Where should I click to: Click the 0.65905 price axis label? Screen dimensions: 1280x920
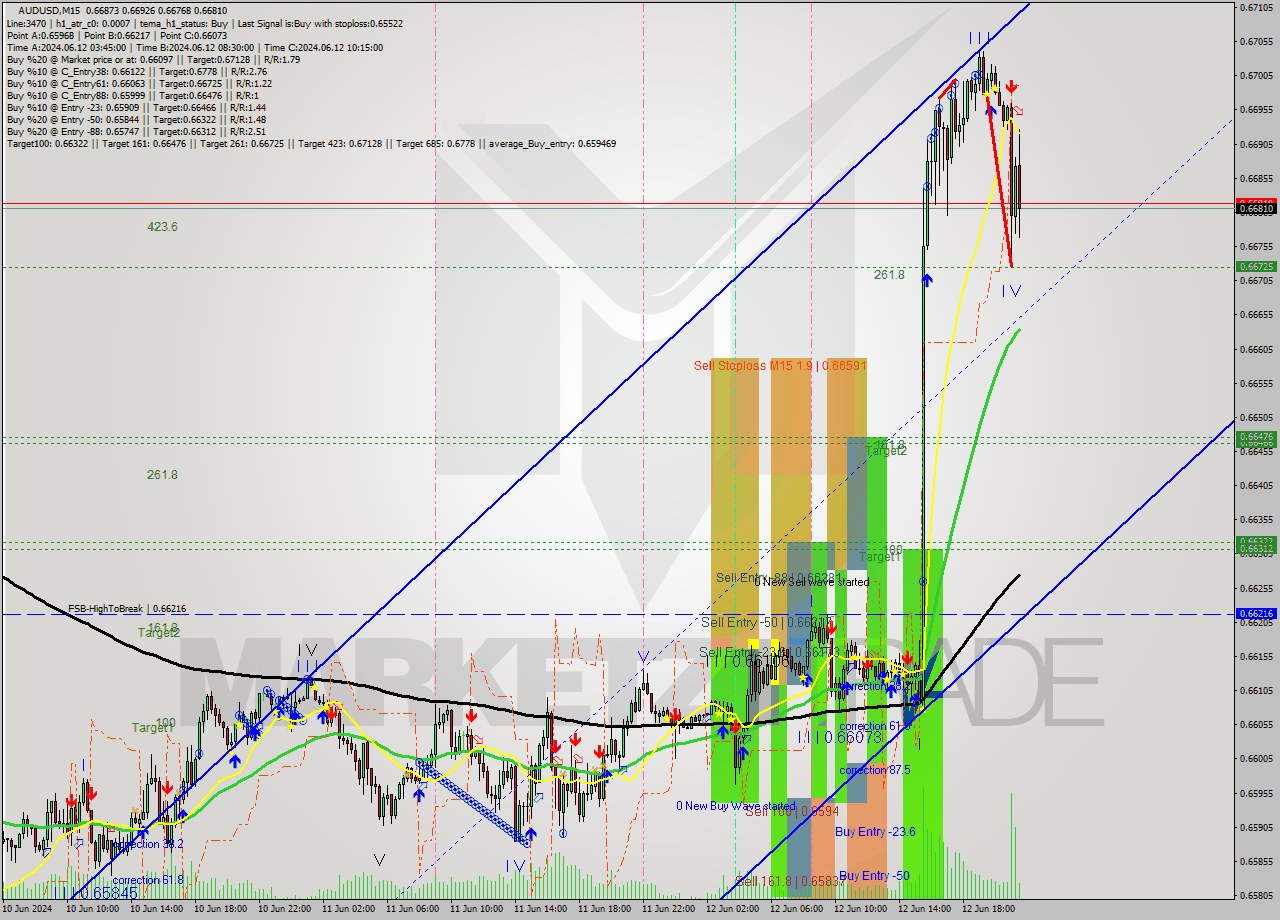pyautogui.click(x=1258, y=827)
